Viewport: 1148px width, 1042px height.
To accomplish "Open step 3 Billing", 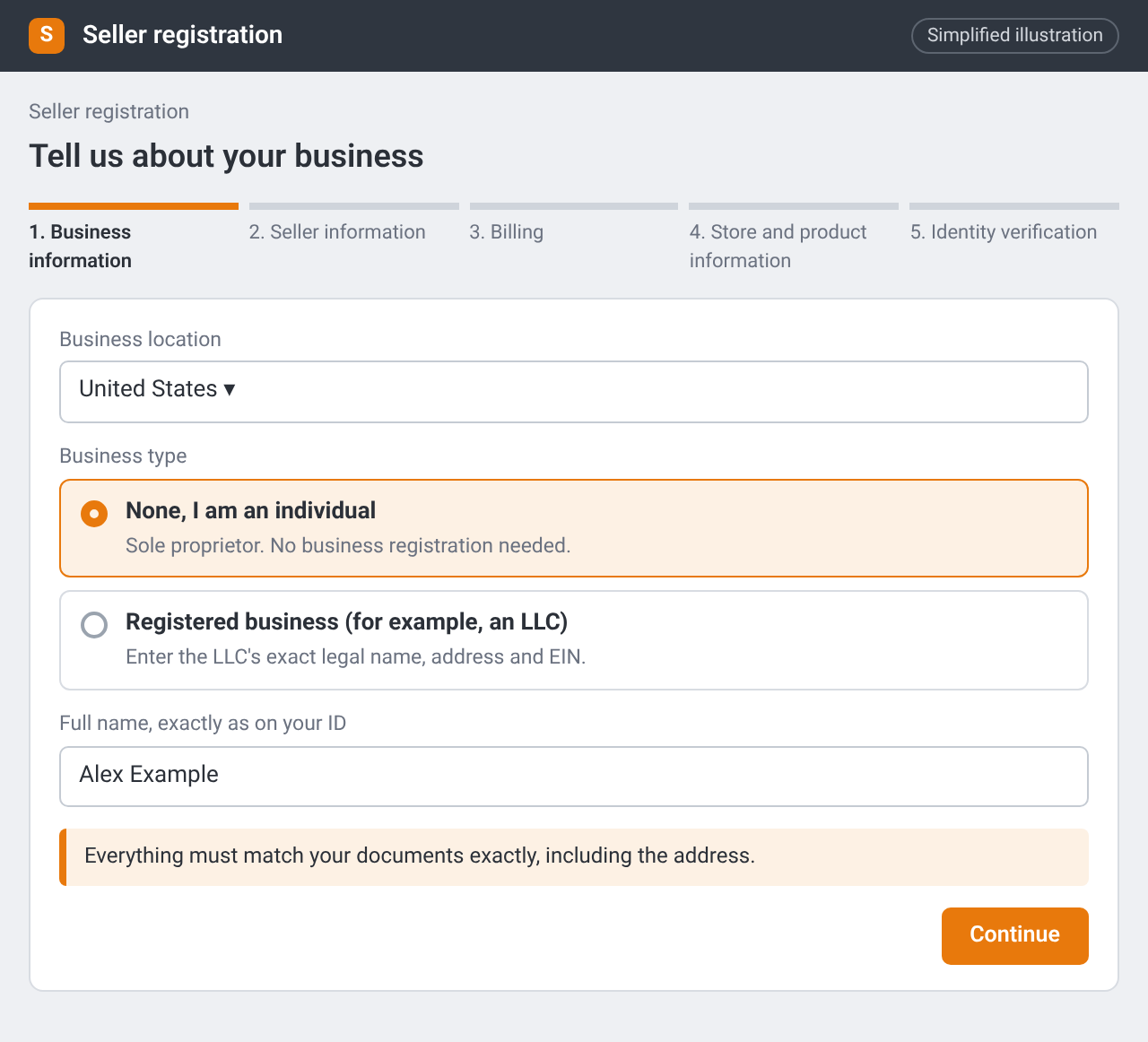I will [574, 224].
